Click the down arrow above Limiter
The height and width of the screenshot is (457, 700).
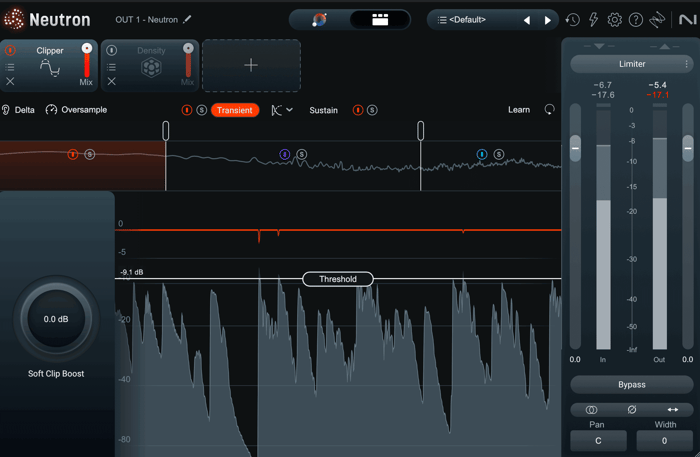(x=600, y=46)
